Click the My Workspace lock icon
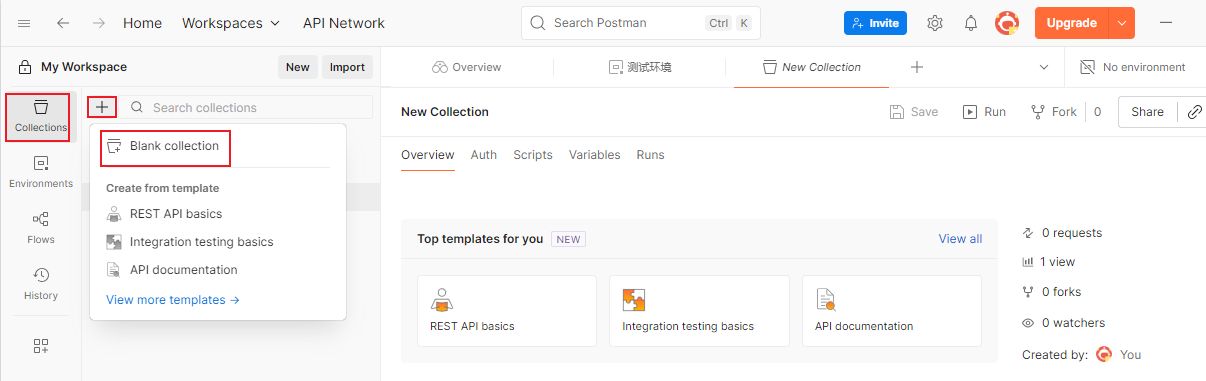This screenshot has height=381, width=1206. [x=25, y=67]
